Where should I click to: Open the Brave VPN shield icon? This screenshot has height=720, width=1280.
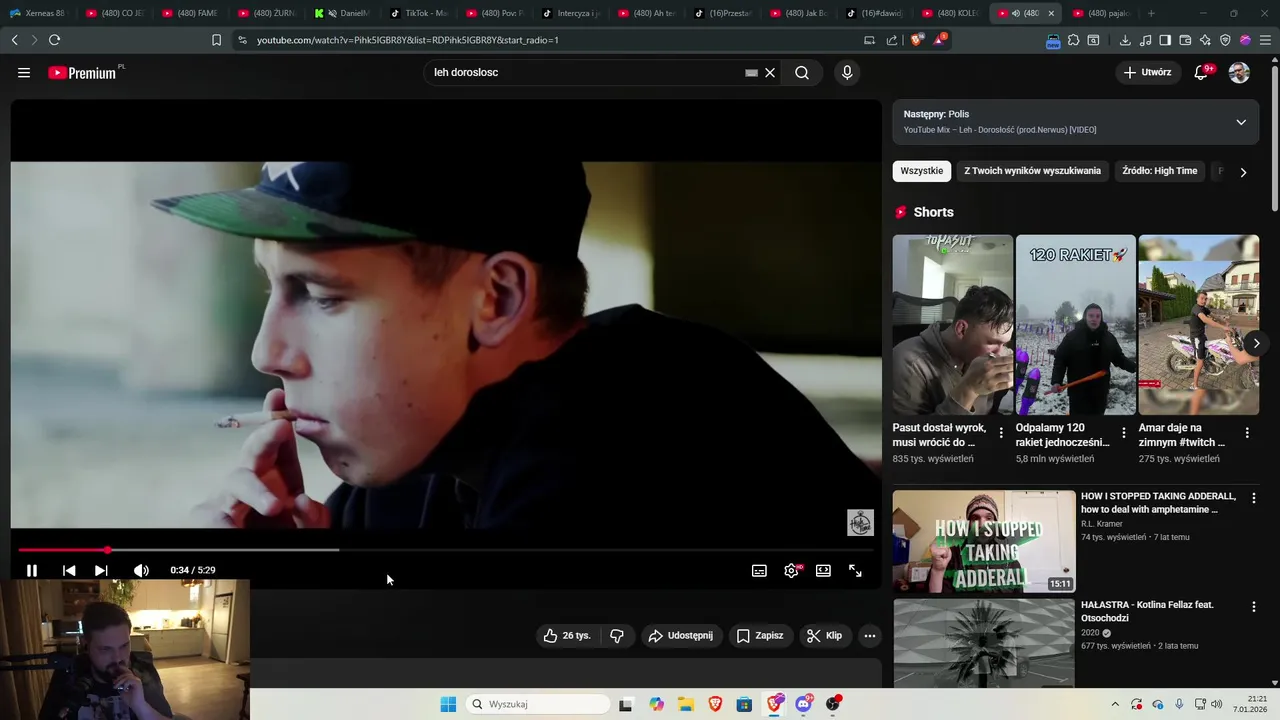[1225, 40]
